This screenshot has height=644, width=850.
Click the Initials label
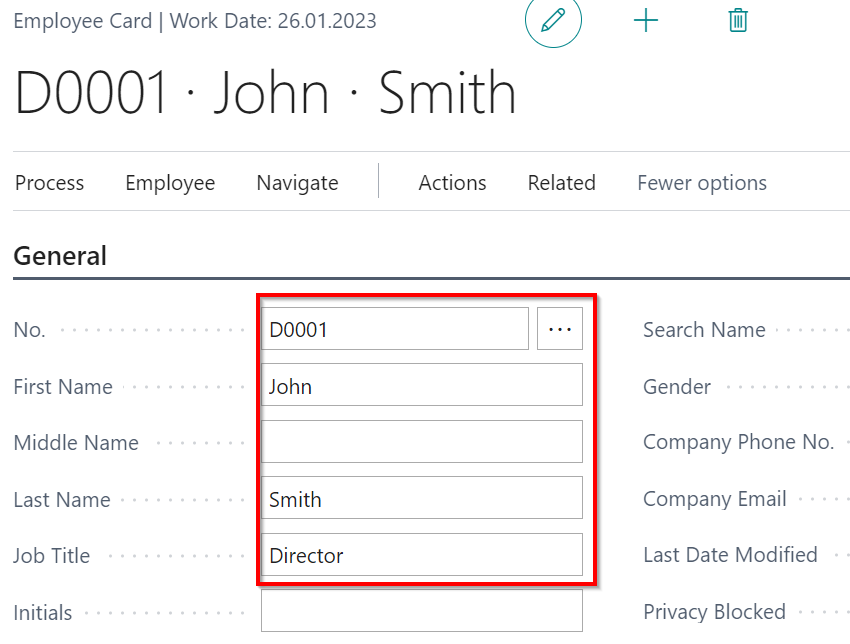coord(43,613)
